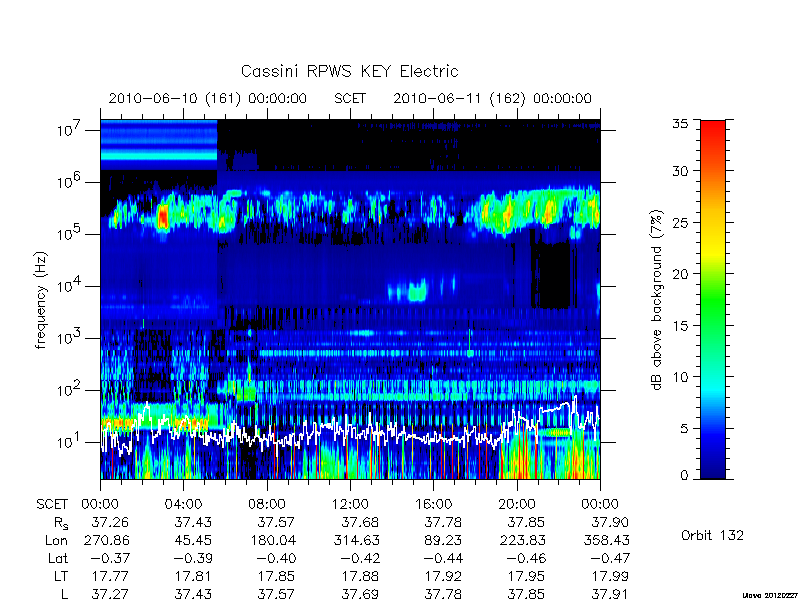Screen dimensions: 800x600
Task: Select the start date '2010-06-10 (161) 00:00:00'
Action: (x=208, y=98)
